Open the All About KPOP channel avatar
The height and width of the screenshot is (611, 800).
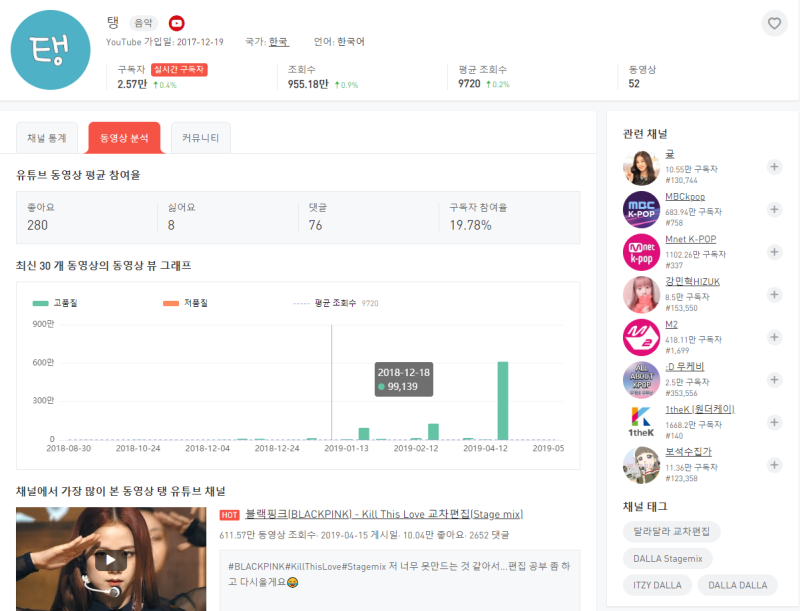tap(641, 380)
